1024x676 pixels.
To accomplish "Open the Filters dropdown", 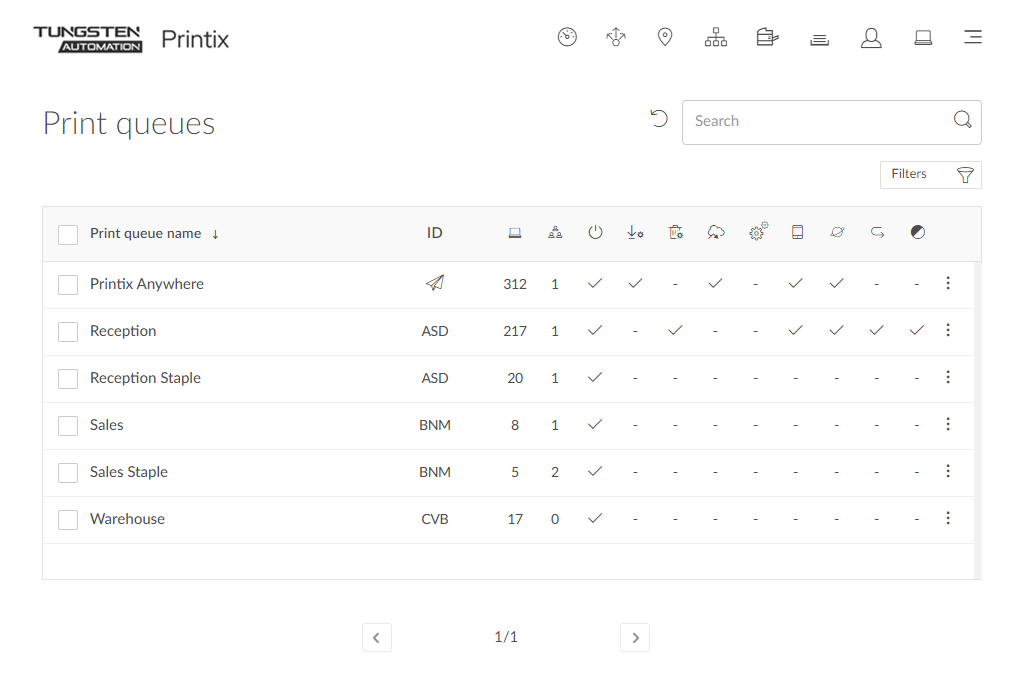I will [930, 175].
